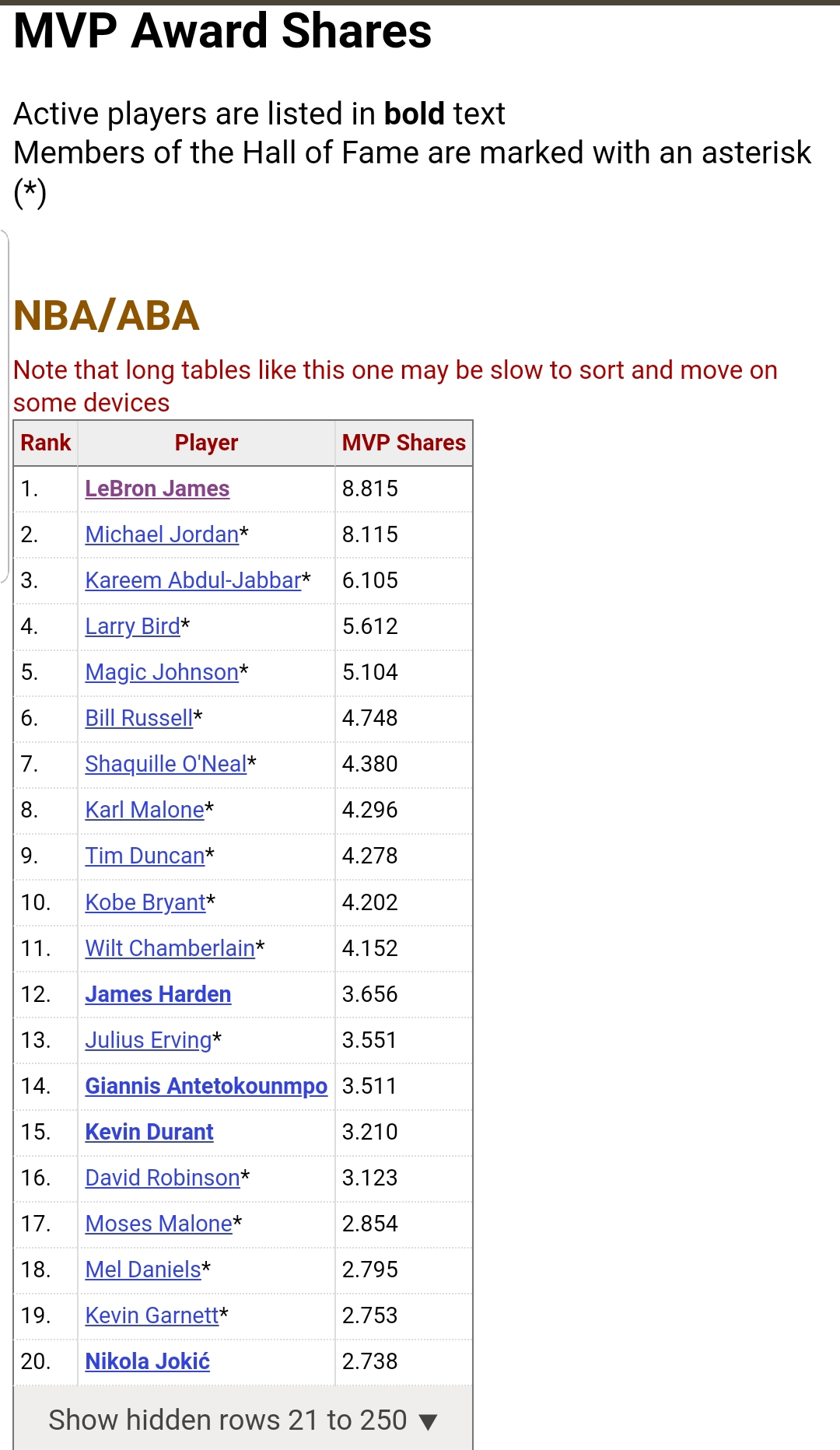Open Tim Duncan link
The height and width of the screenshot is (1450, 840).
coord(145,856)
